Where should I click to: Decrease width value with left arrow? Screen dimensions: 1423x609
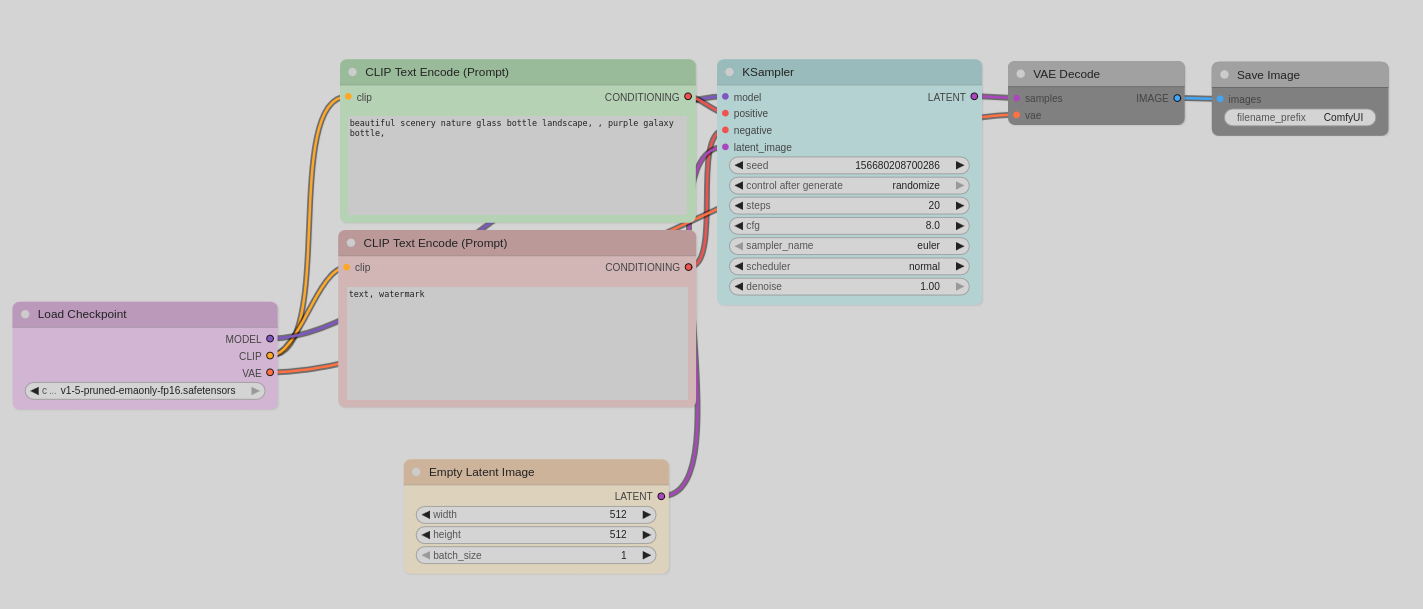[425, 515]
